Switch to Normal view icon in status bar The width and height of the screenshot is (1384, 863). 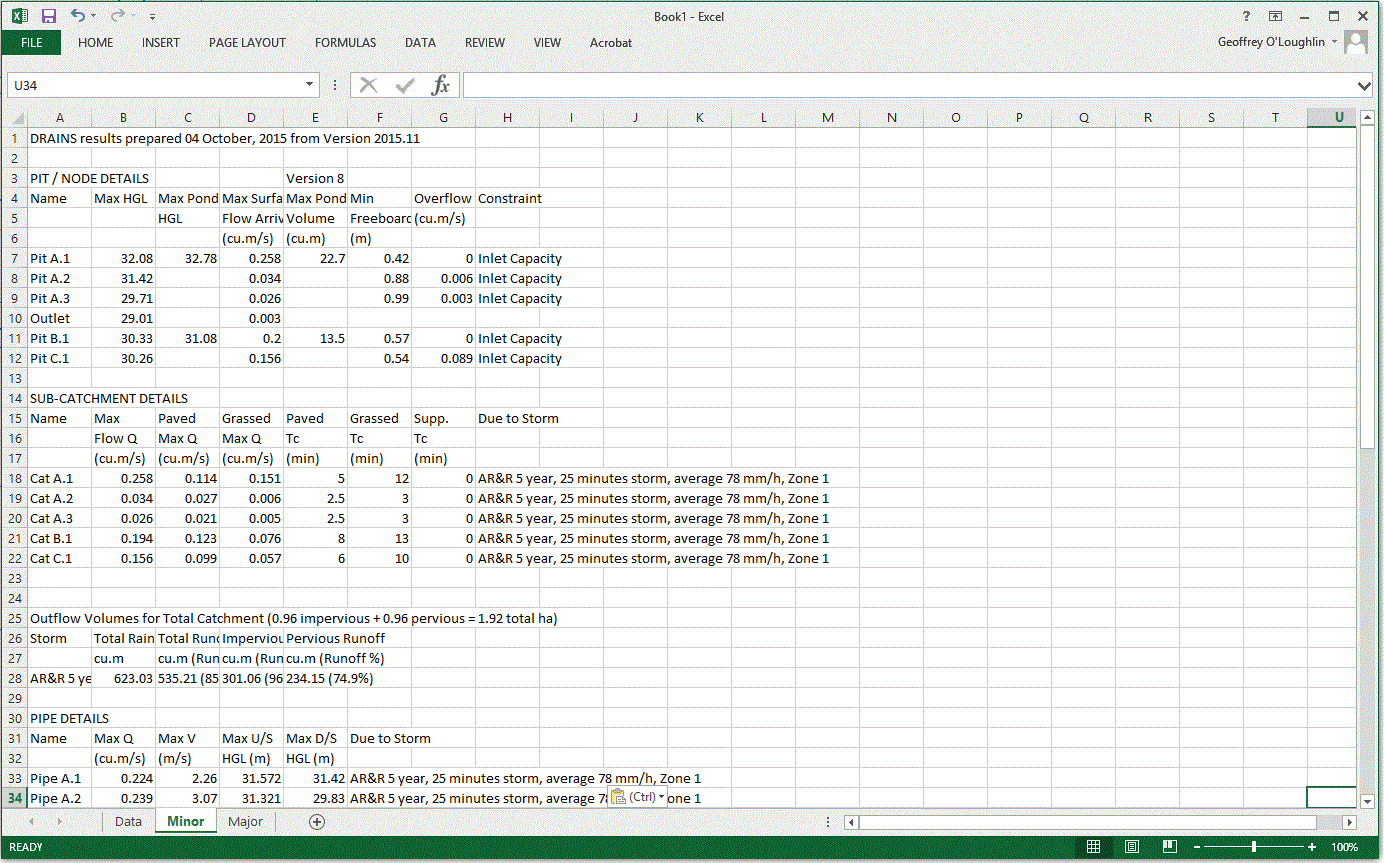pyautogui.click(x=1094, y=847)
